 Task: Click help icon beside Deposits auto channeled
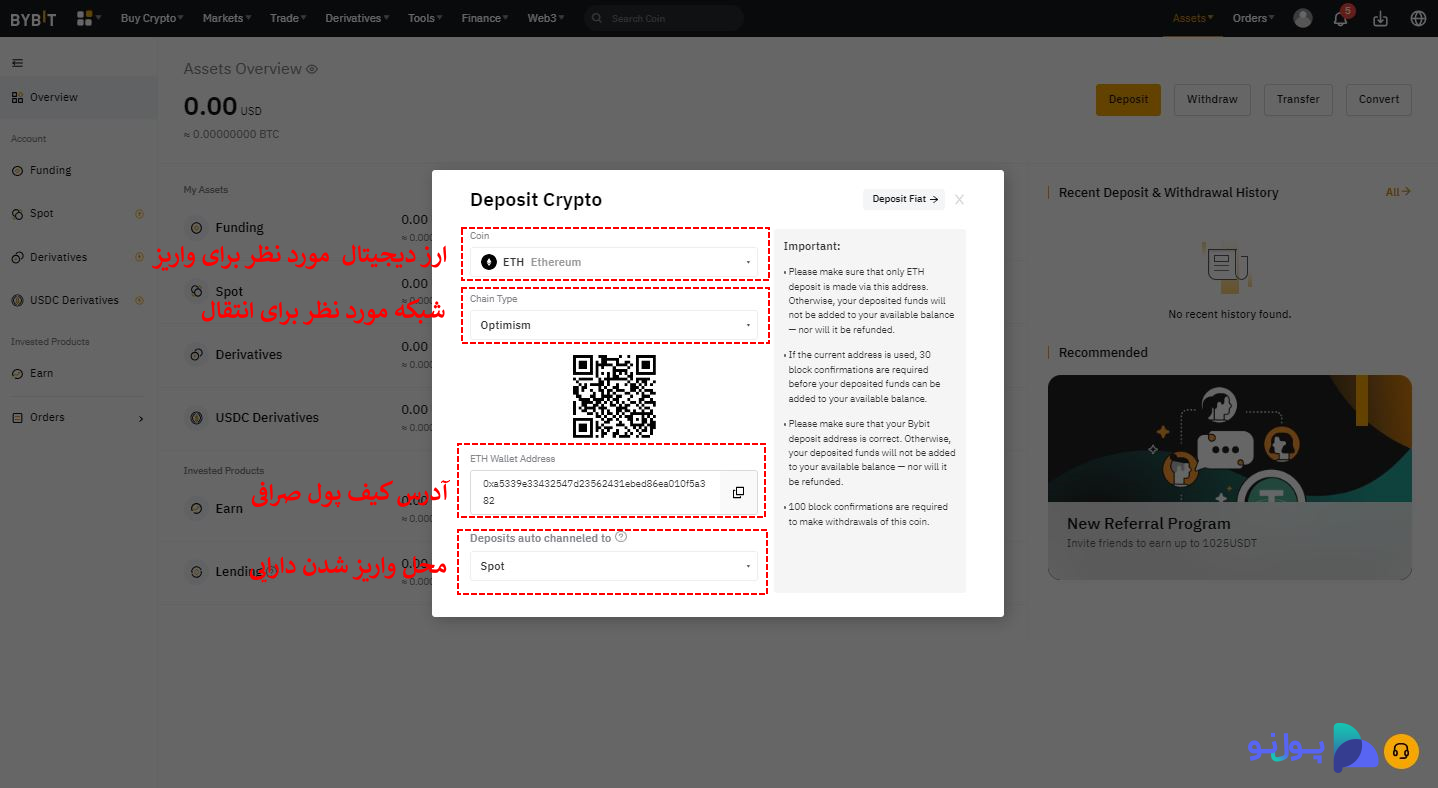tap(621, 537)
